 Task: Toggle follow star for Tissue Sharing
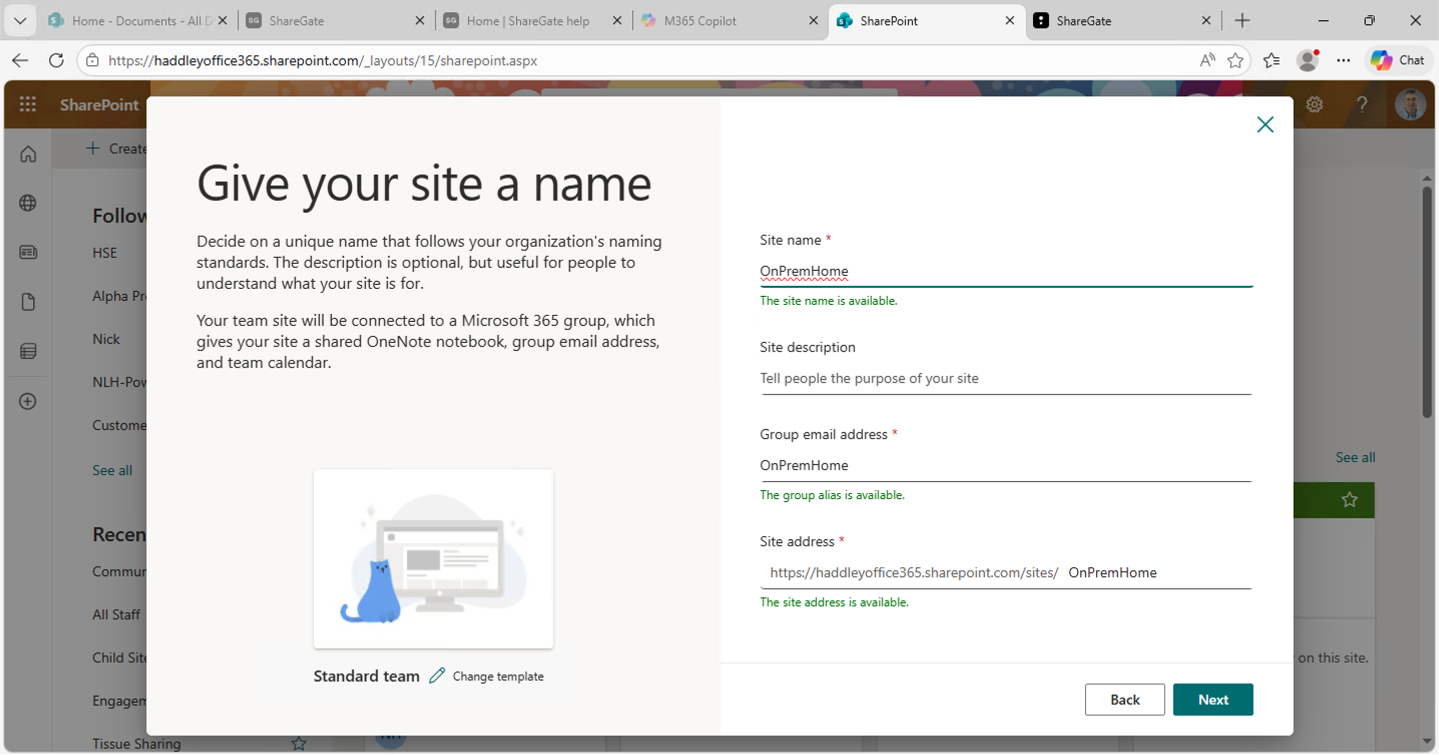point(298,743)
